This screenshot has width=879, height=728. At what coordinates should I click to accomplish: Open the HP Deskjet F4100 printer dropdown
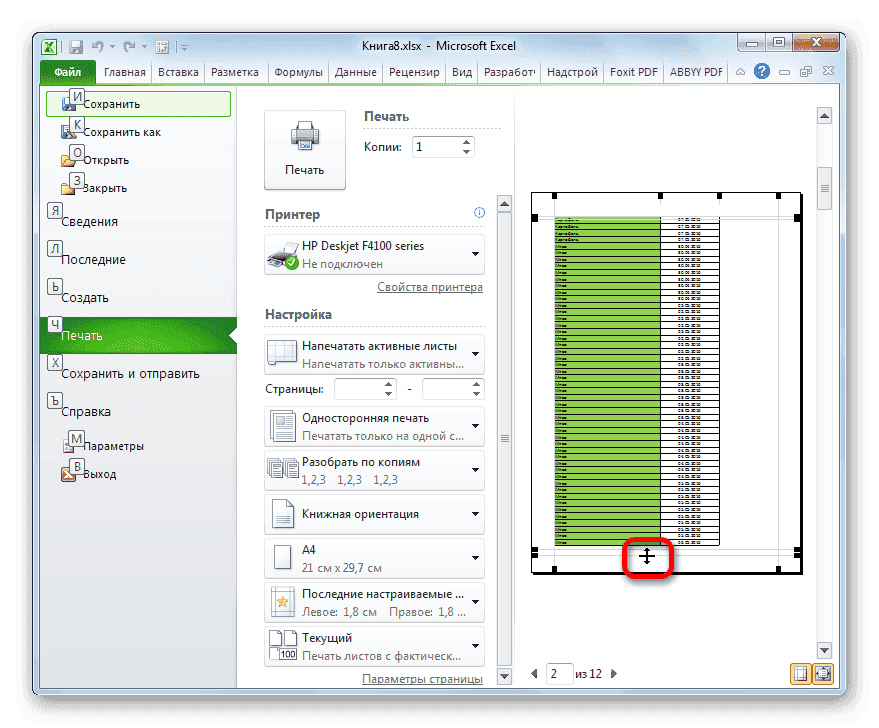point(478,253)
